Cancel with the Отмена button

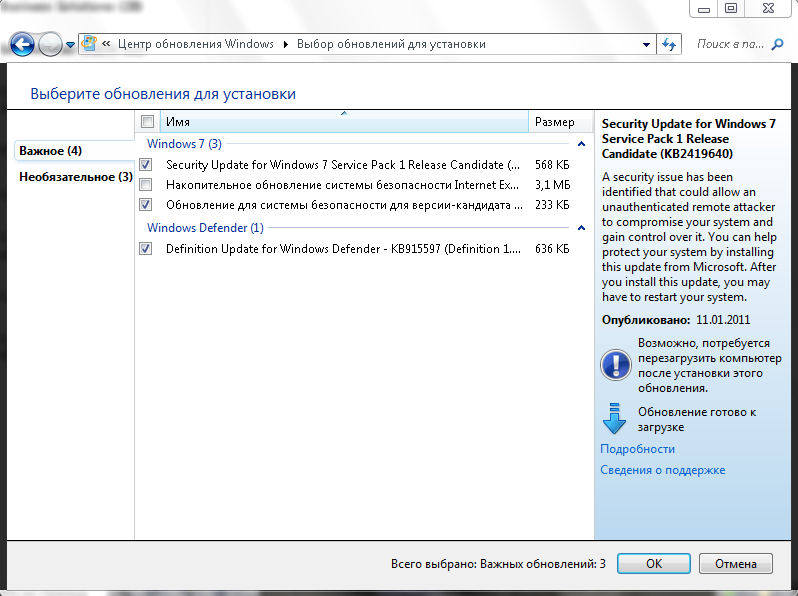point(736,563)
